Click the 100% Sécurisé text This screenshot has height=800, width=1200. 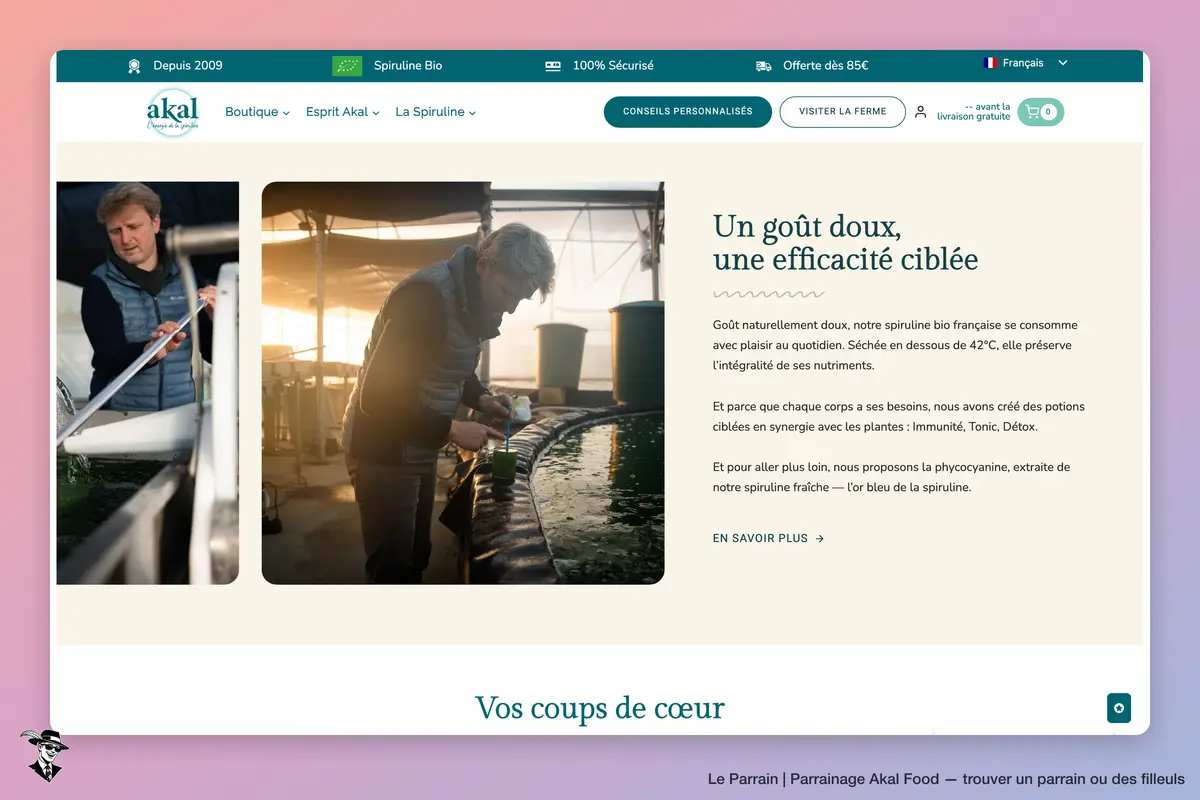pos(613,66)
